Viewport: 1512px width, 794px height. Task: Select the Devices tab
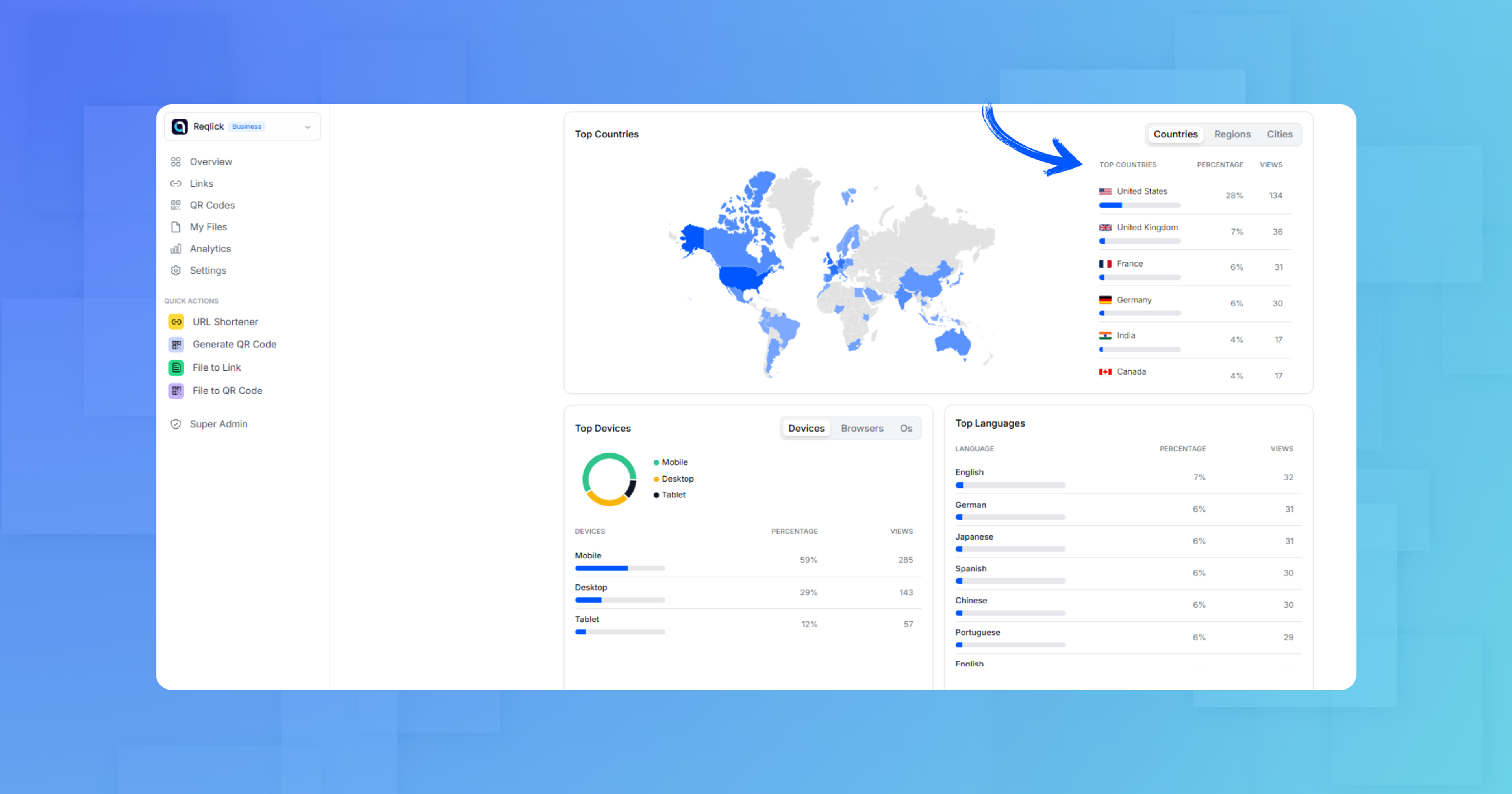pos(806,429)
